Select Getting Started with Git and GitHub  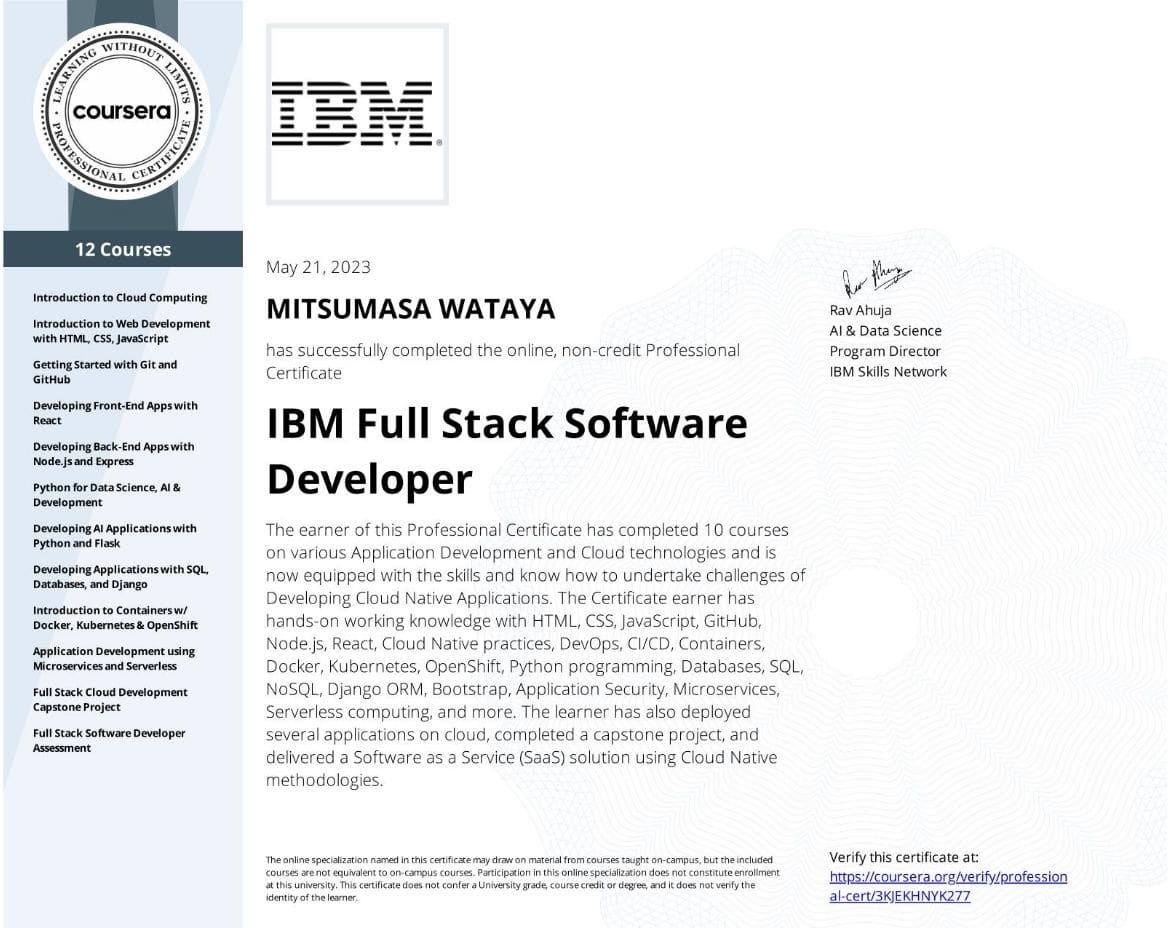point(105,372)
